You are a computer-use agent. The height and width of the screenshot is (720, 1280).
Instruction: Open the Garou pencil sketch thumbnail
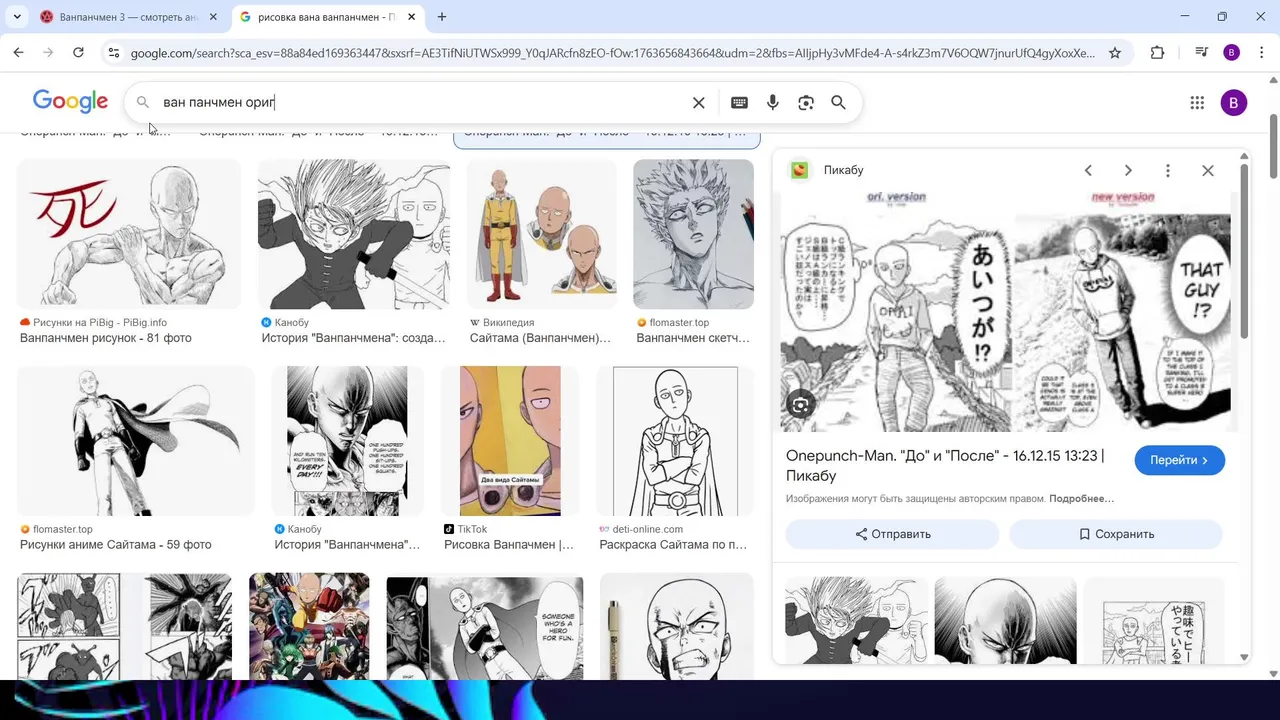[693, 234]
